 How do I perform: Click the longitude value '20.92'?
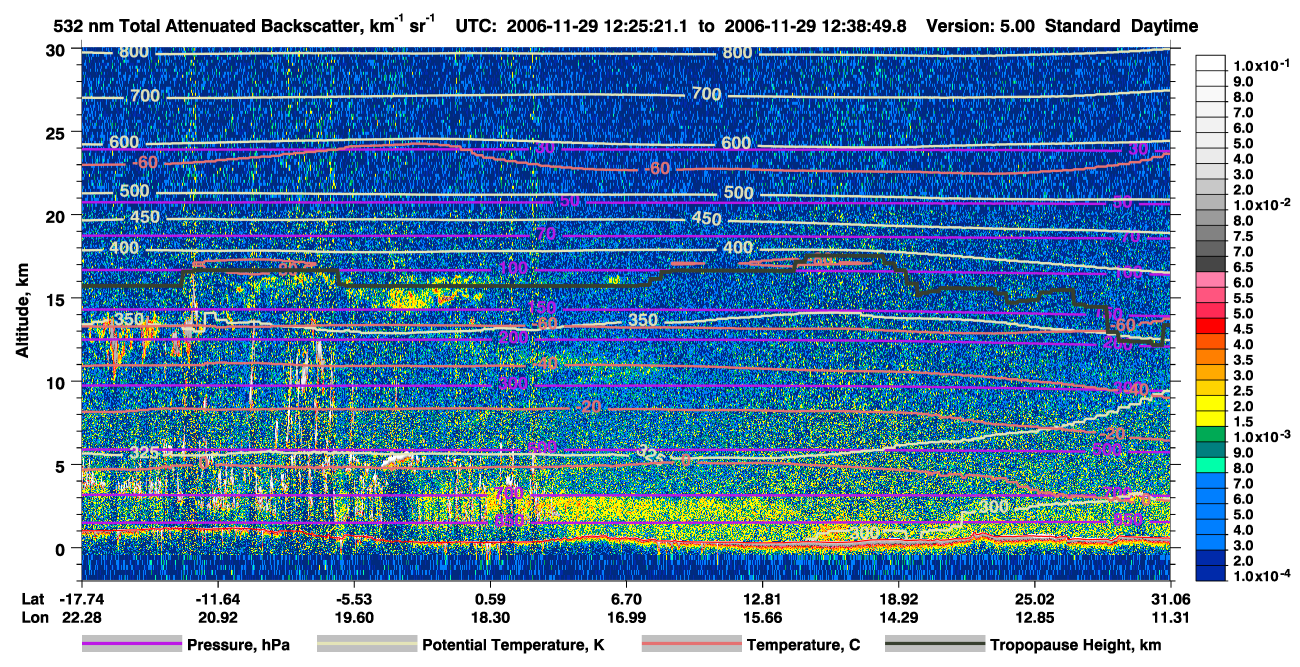217,618
